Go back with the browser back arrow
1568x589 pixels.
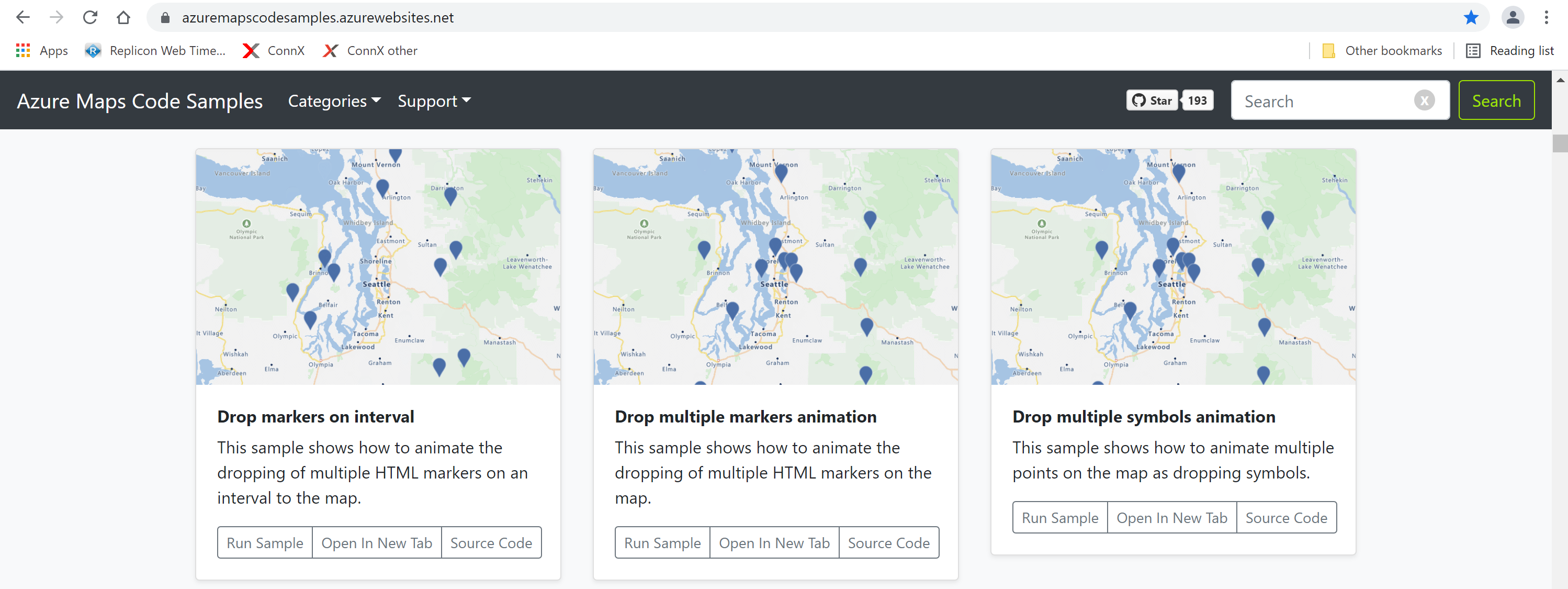click(x=23, y=17)
